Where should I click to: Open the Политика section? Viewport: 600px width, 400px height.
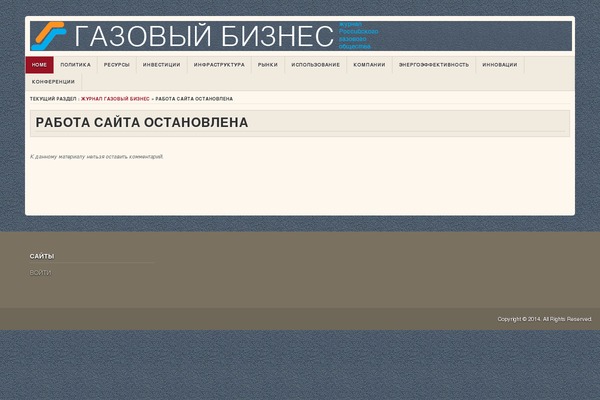[75, 65]
